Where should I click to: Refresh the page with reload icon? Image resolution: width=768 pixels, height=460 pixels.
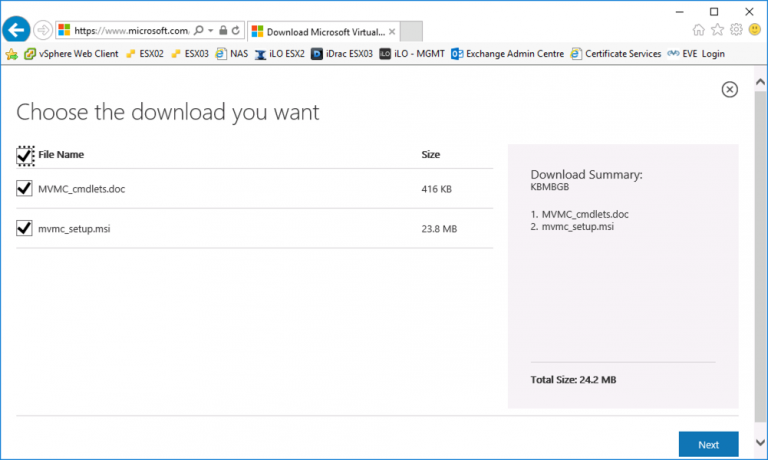pos(236,30)
